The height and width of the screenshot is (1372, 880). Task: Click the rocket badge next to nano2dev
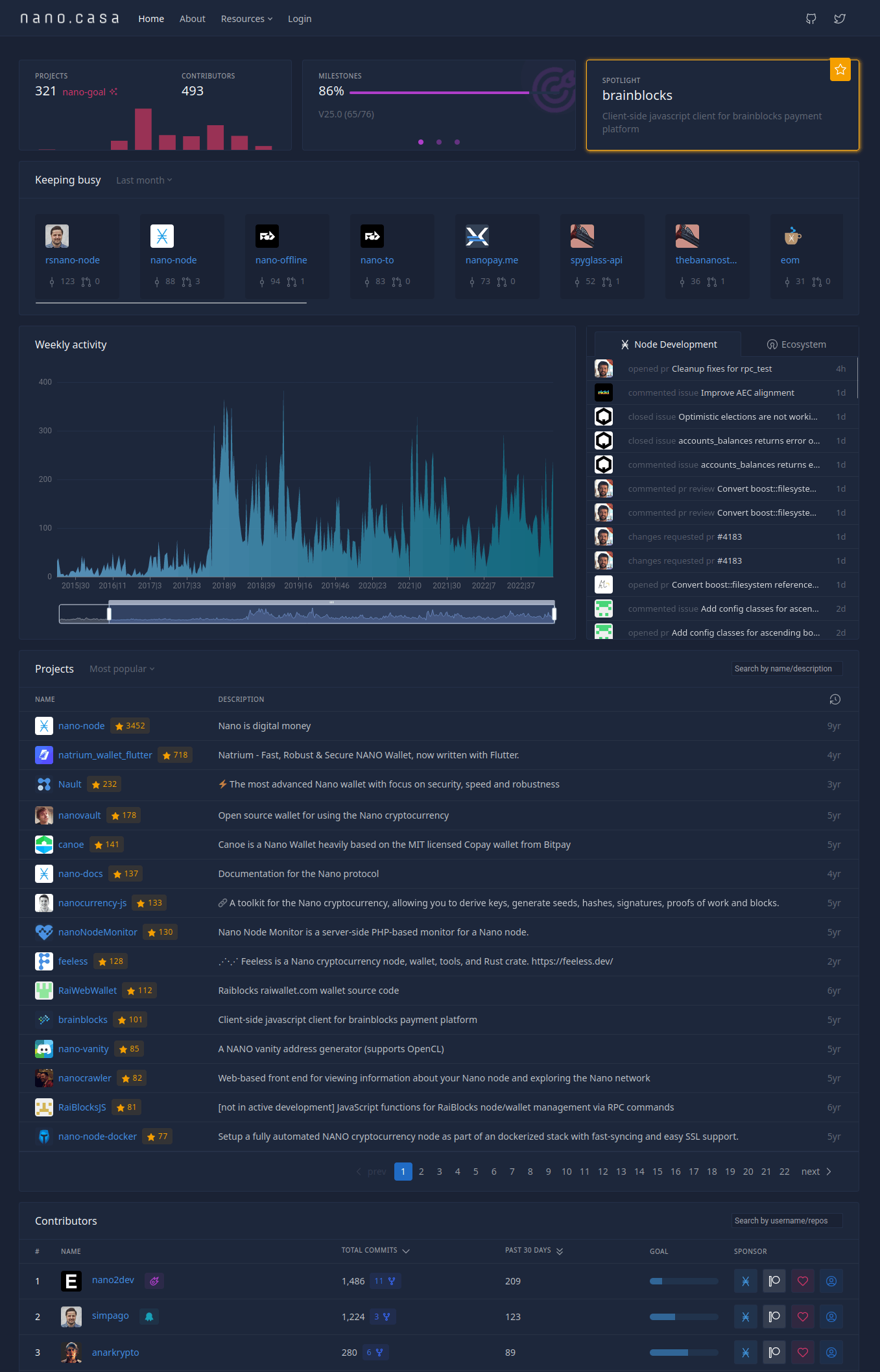click(x=154, y=1281)
